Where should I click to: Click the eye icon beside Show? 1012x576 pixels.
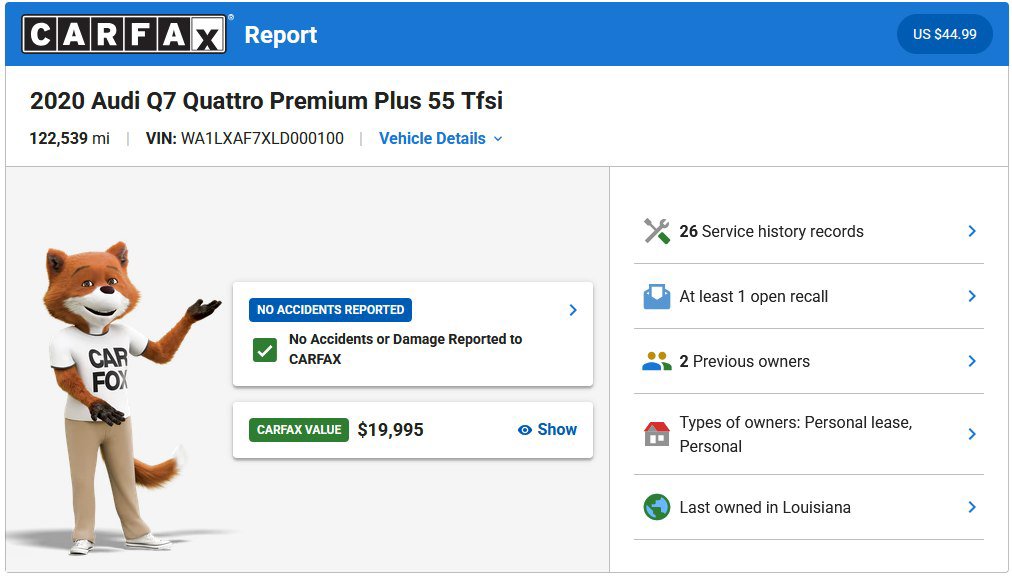(x=525, y=430)
